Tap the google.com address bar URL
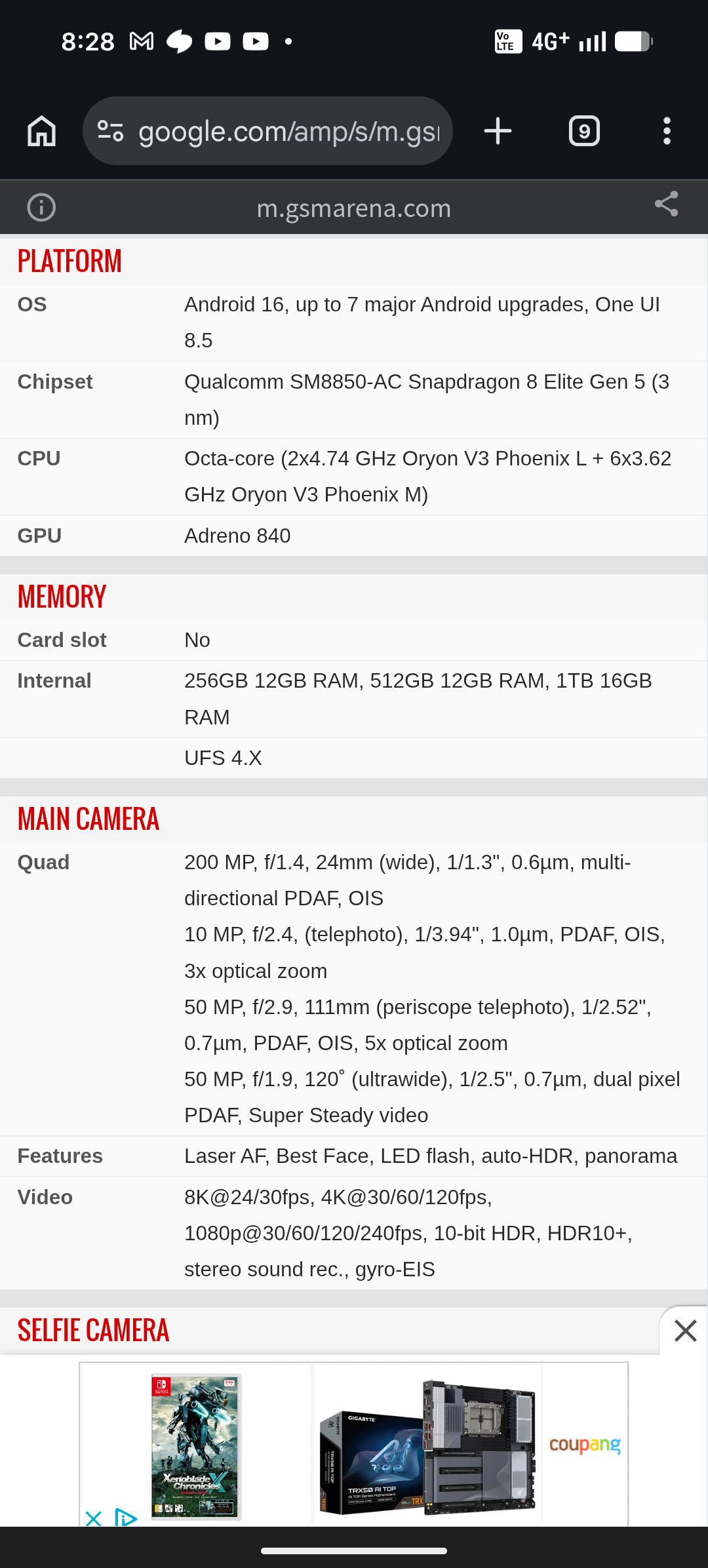Image resolution: width=708 pixels, height=1568 pixels. pyautogui.click(x=288, y=132)
